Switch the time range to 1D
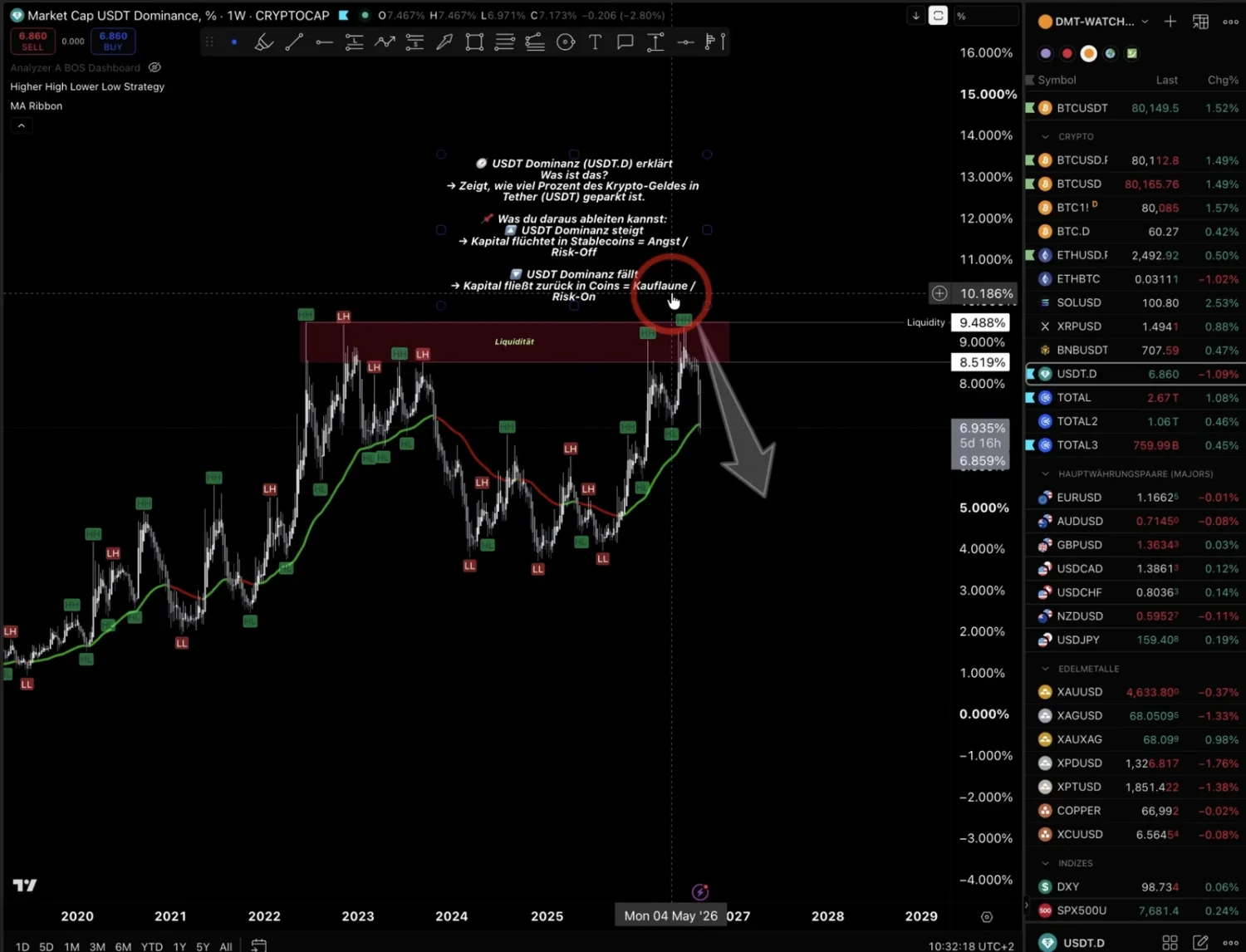This screenshot has height=952, width=1246. tap(22, 946)
